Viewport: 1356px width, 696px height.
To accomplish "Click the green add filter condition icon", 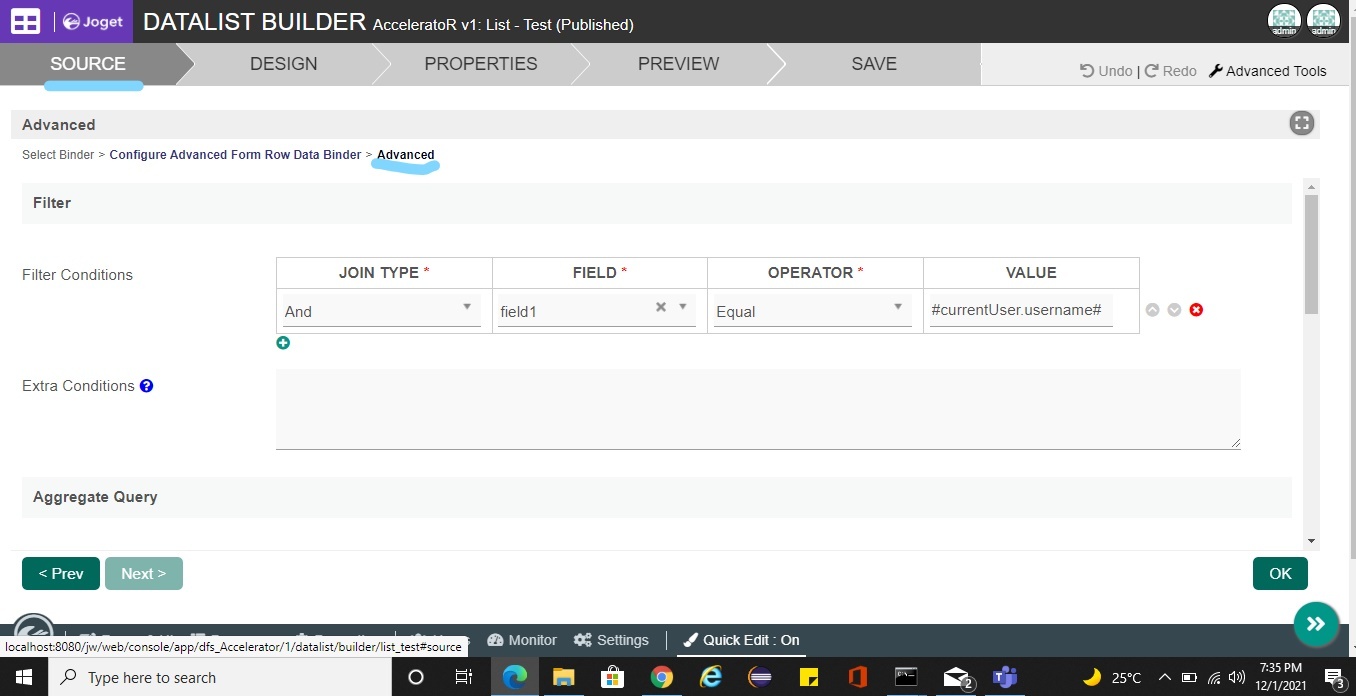I will point(283,343).
